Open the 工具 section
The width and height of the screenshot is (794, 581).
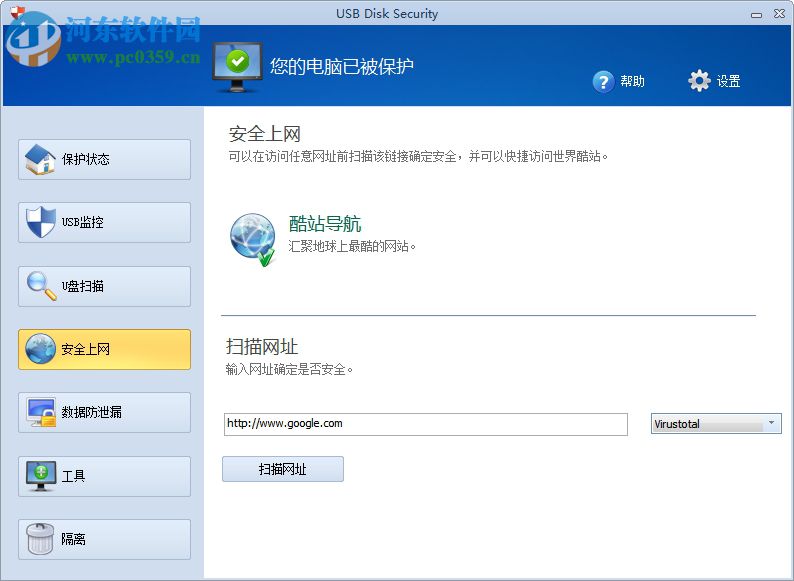click(104, 476)
